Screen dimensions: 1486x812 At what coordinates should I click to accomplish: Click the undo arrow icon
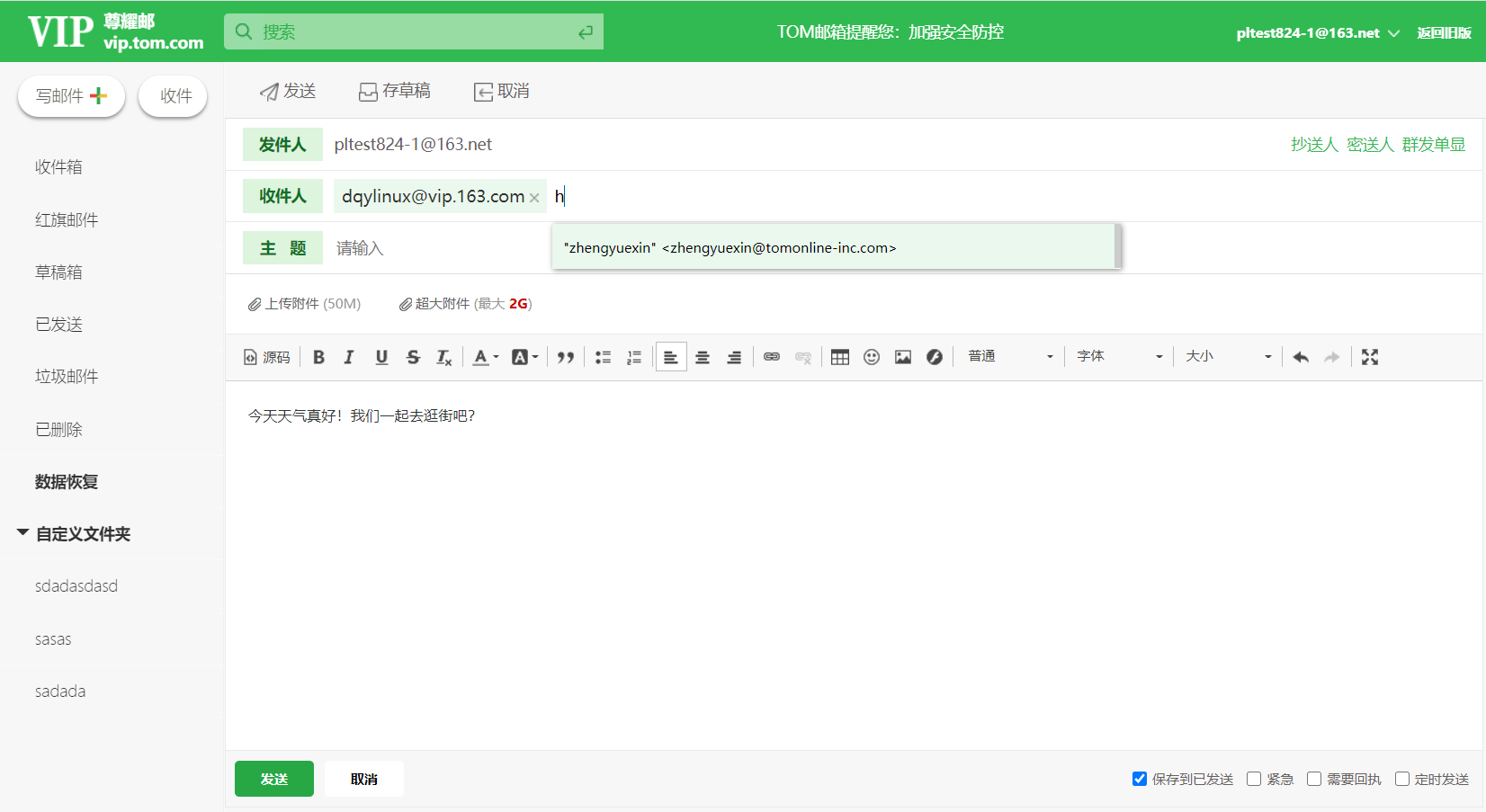(1300, 356)
